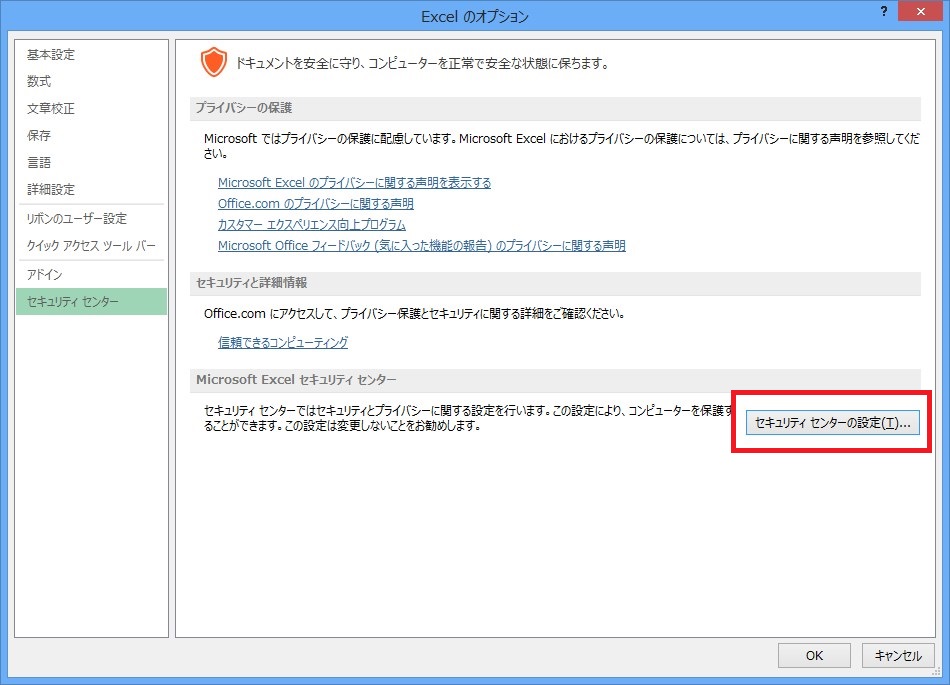Open the 保存 options page

tap(91, 135)
